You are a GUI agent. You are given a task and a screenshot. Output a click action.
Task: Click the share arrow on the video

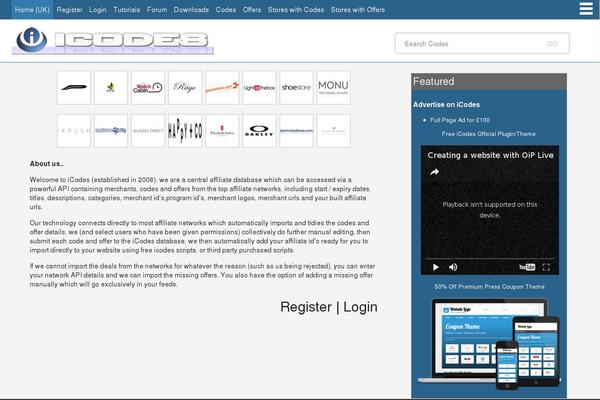coord(434,173)
